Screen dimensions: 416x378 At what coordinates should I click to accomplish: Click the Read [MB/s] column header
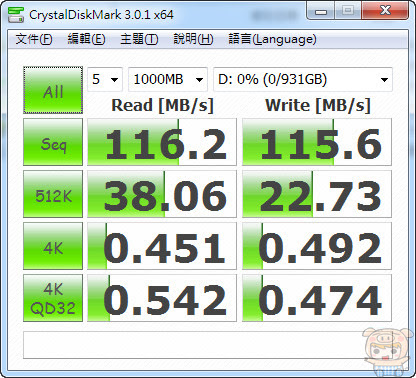click(162, 105)
